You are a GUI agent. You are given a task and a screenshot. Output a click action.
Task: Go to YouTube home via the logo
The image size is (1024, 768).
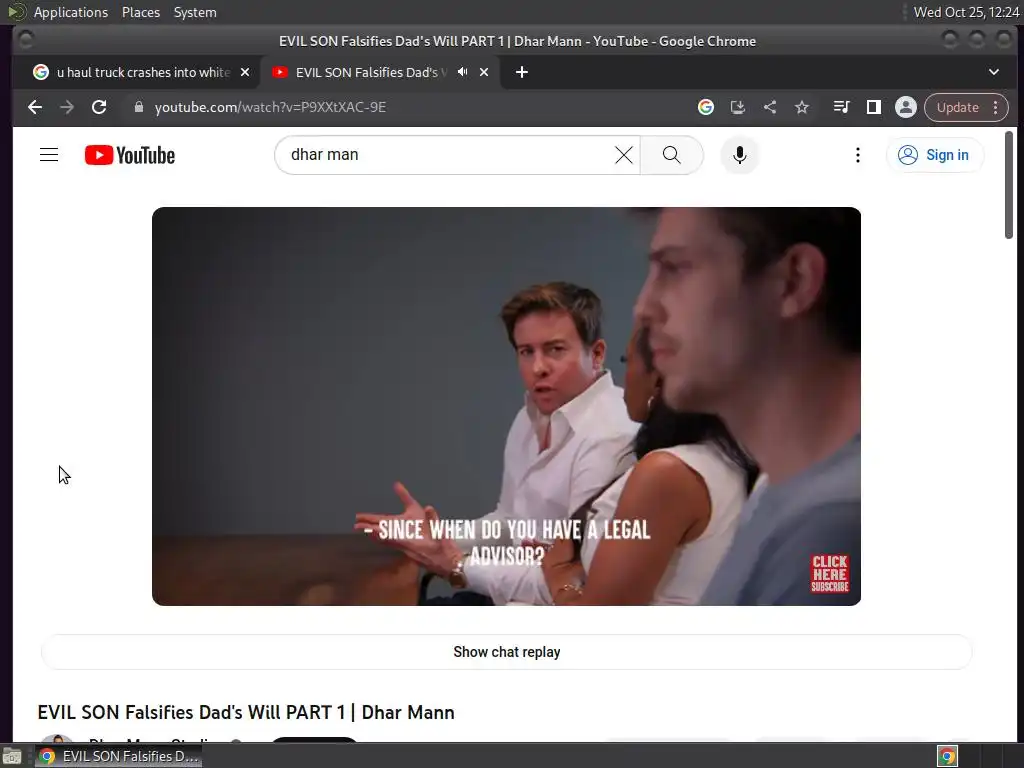point(130,155)
